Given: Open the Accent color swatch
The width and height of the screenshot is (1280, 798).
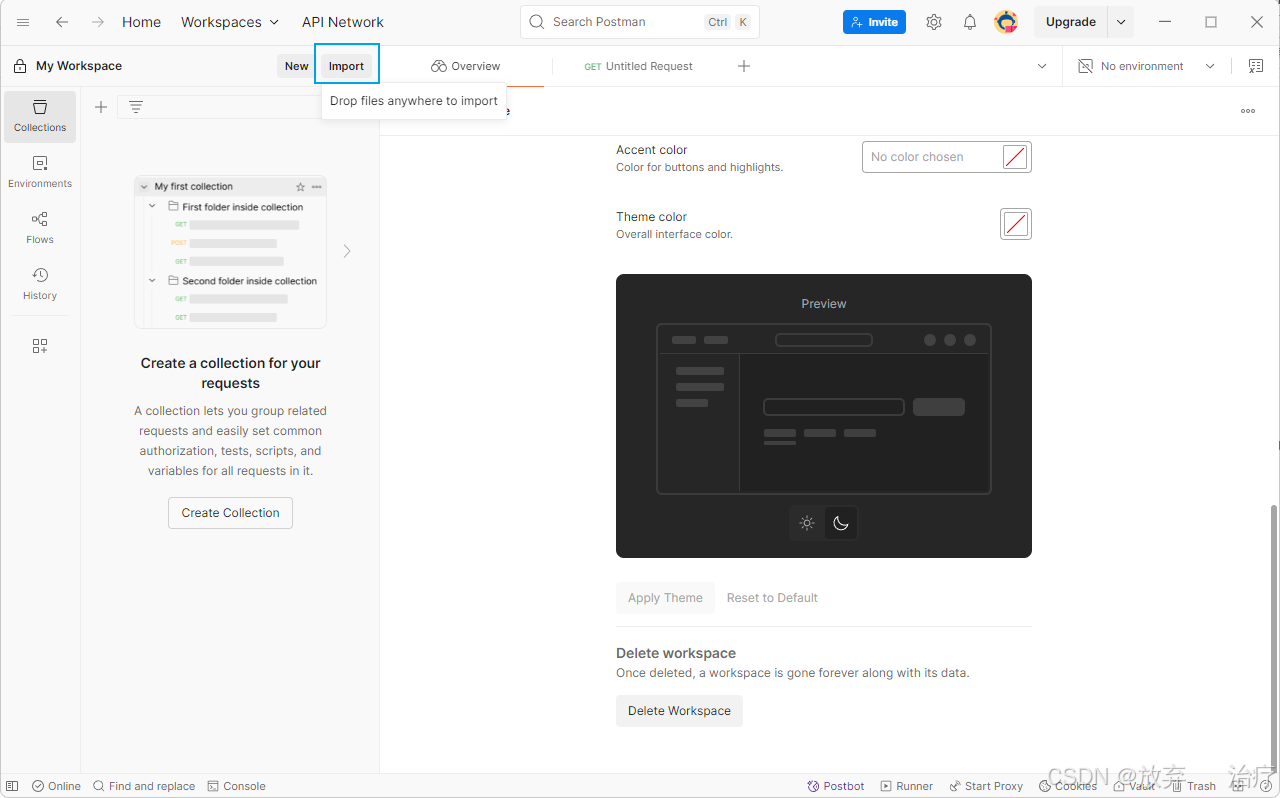Looking at the screenshot, I should (x=1015, y=157).
